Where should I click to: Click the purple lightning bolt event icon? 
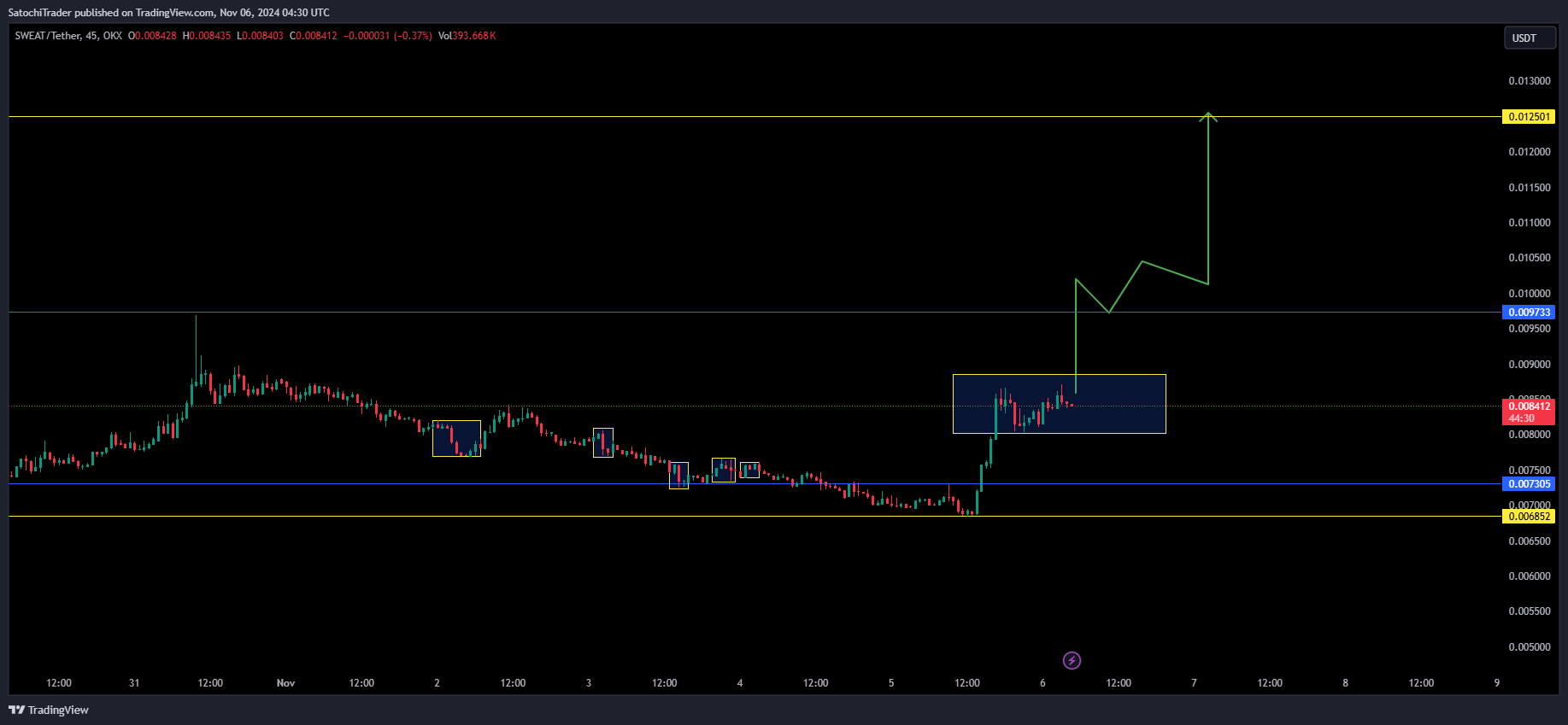tap(1072, 660)
